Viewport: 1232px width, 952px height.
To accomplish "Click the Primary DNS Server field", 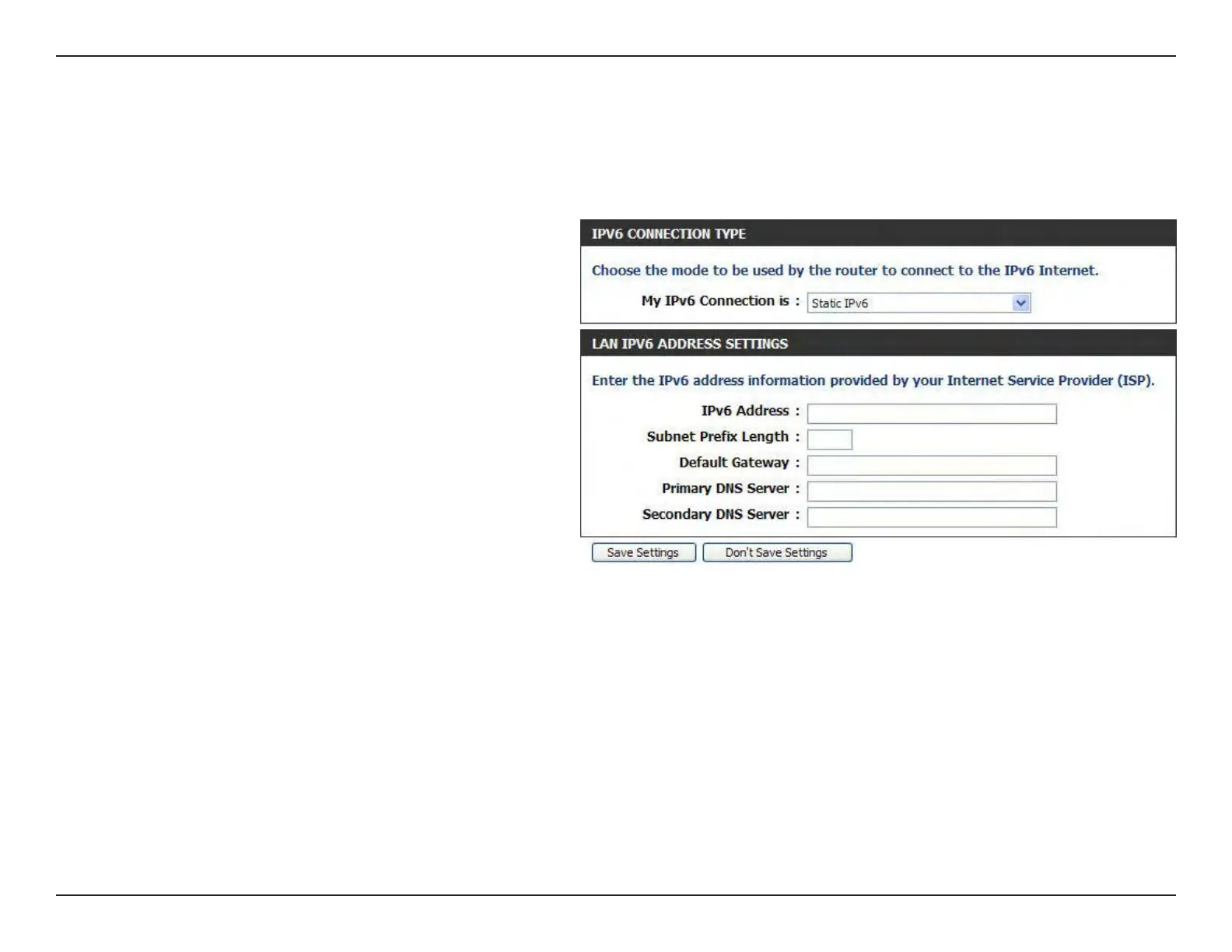I will [x=932, y=491].
